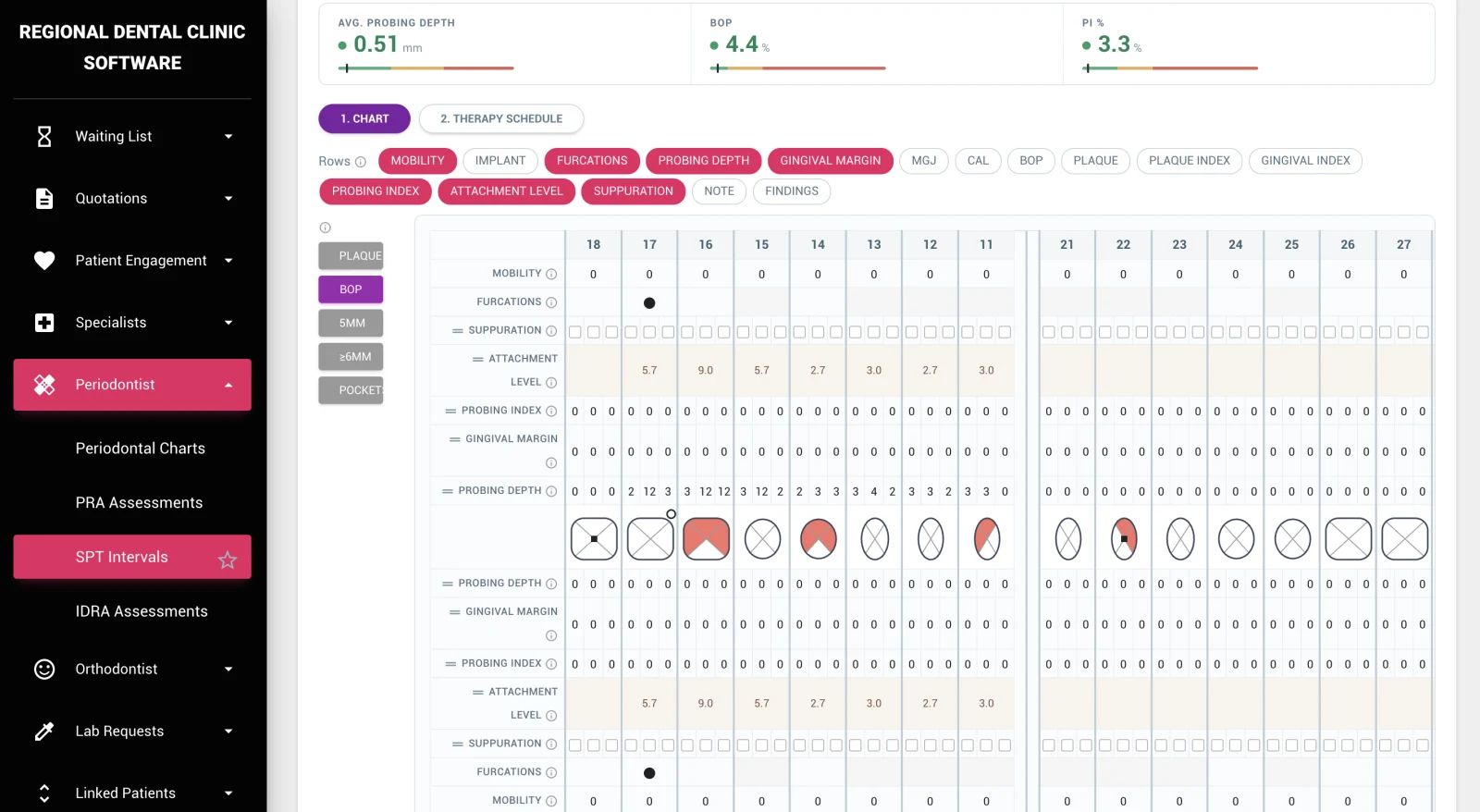Viewport: 1480px width, 812px height.
Task: Toggle the MGJ row filter
Action: [x=924, y=161]
